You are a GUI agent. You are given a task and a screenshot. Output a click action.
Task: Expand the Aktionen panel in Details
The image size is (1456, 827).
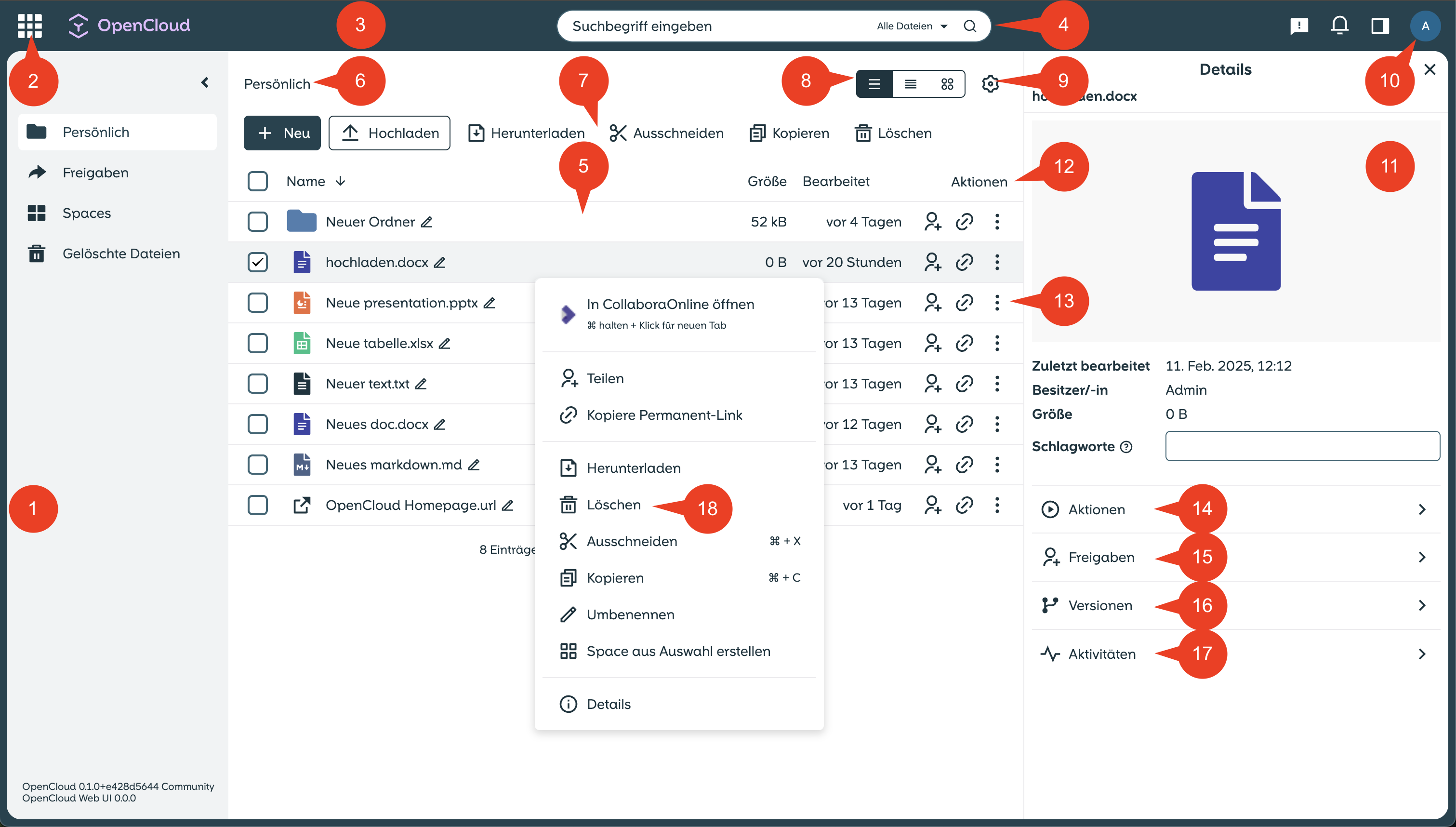coord(1235,509)
